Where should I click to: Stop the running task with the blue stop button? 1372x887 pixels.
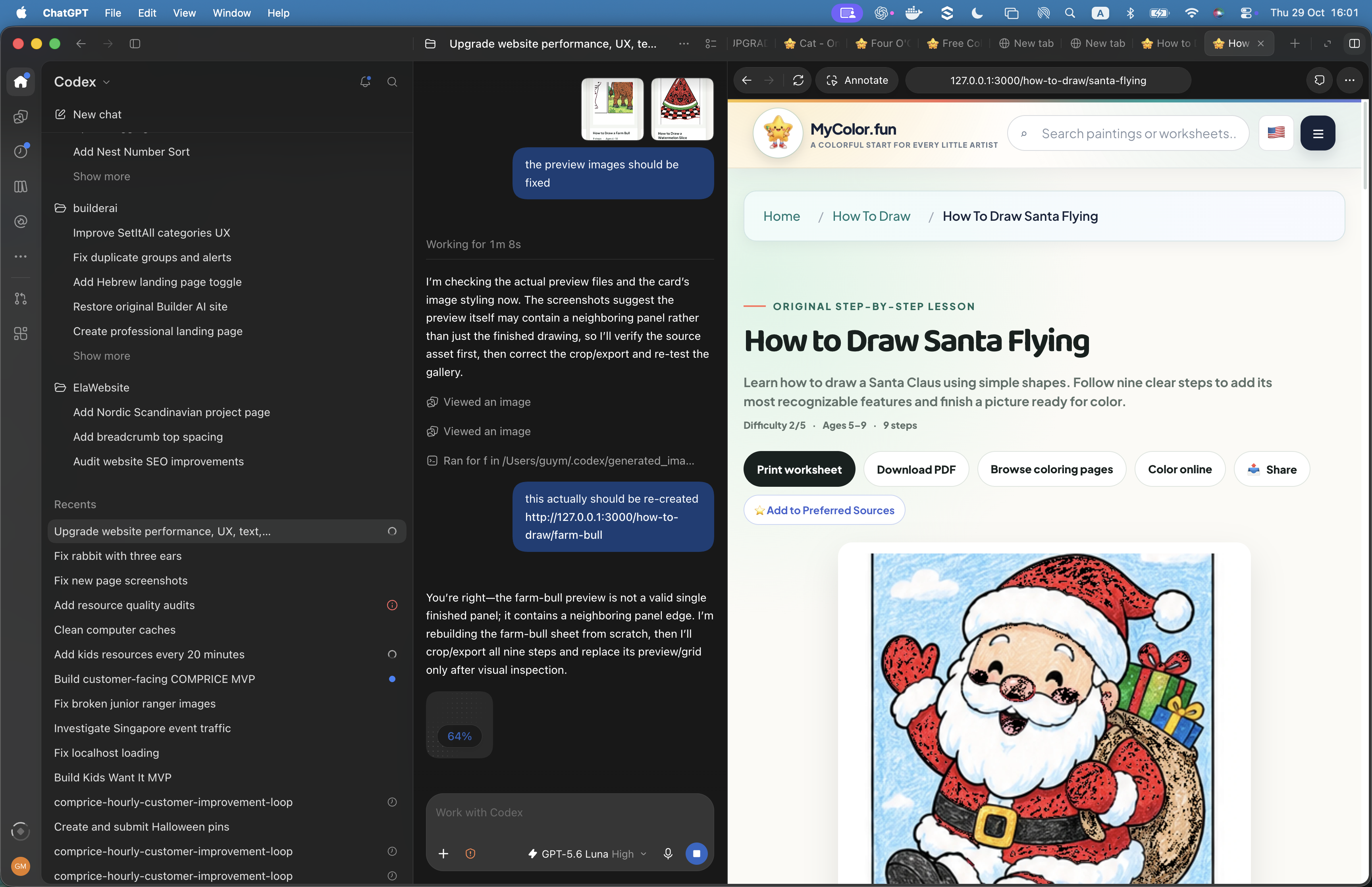tap(697, 854)
